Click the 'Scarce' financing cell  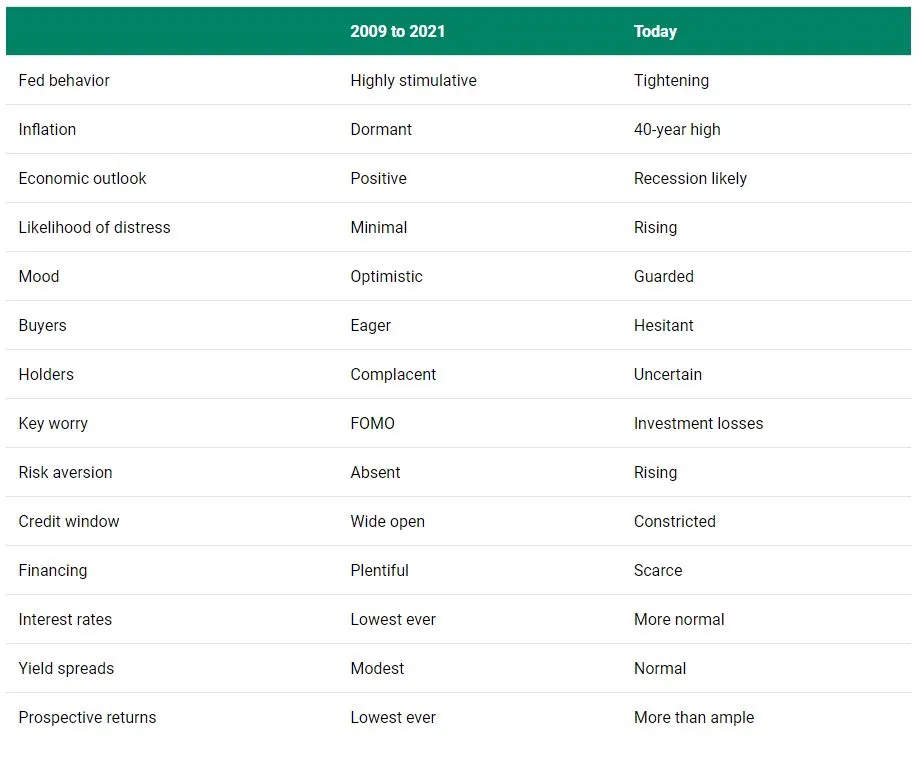tap(658, 570)
